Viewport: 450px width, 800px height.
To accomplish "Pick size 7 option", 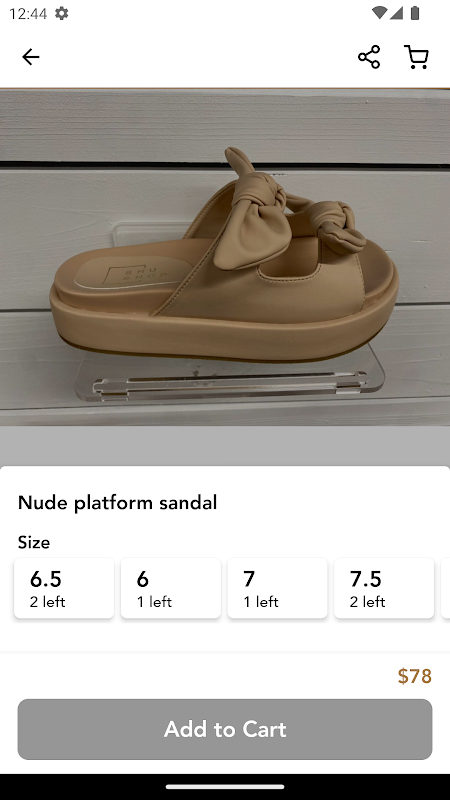I will (278, 588).
